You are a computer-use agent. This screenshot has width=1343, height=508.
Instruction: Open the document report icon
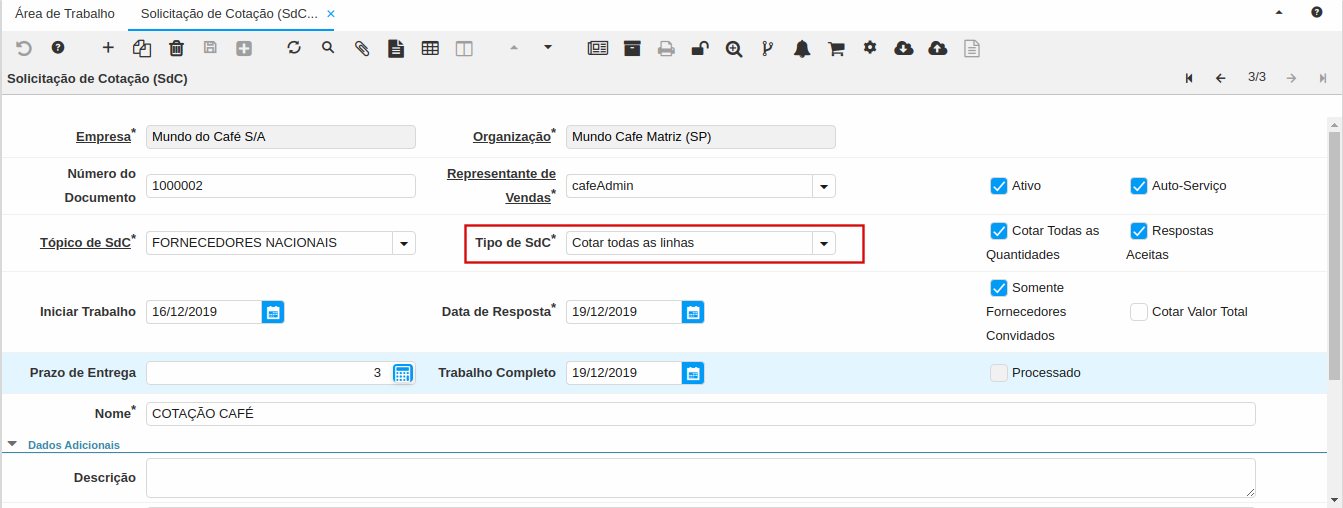coord(396,48)
